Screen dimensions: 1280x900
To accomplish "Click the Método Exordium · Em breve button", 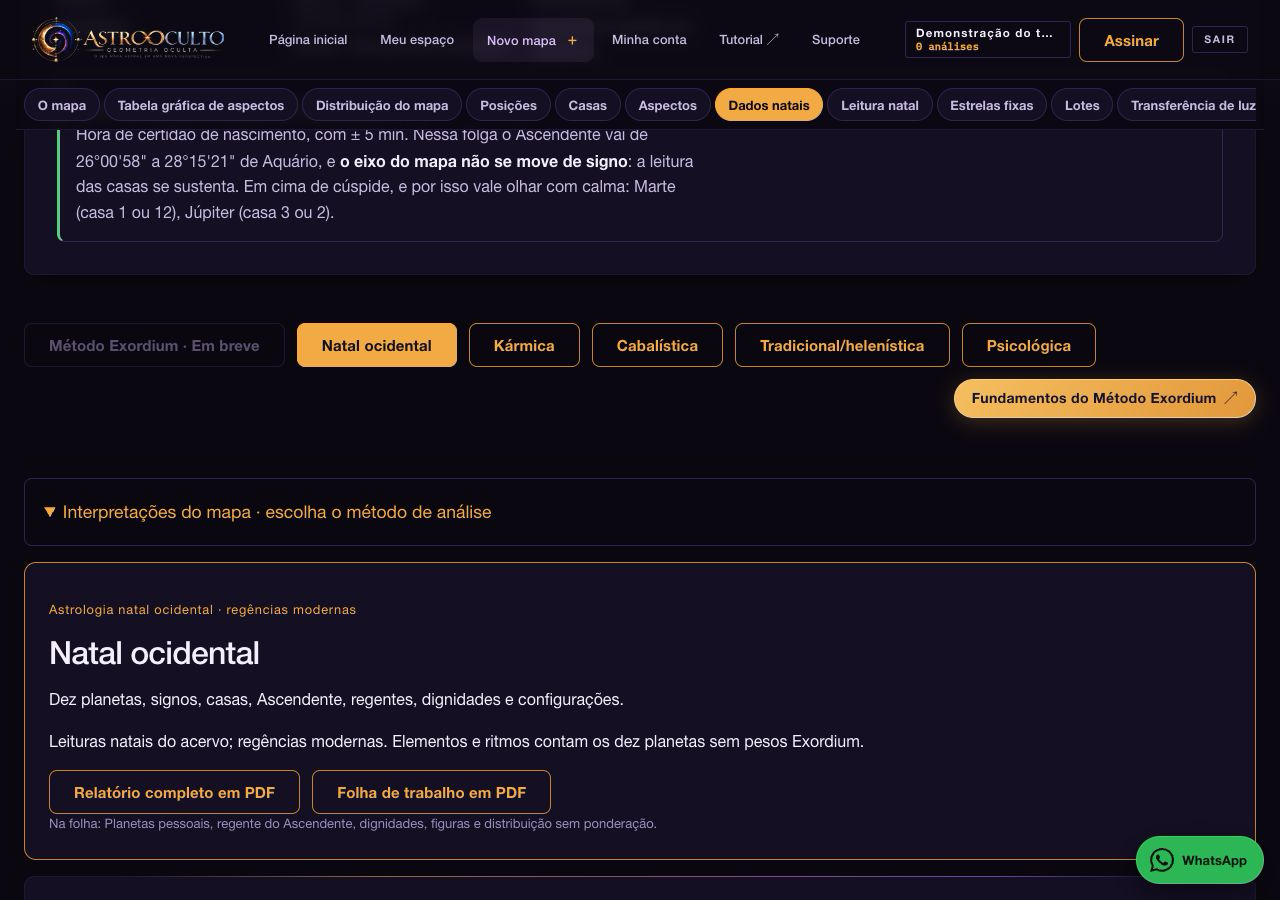I will [x=154, y=345].
